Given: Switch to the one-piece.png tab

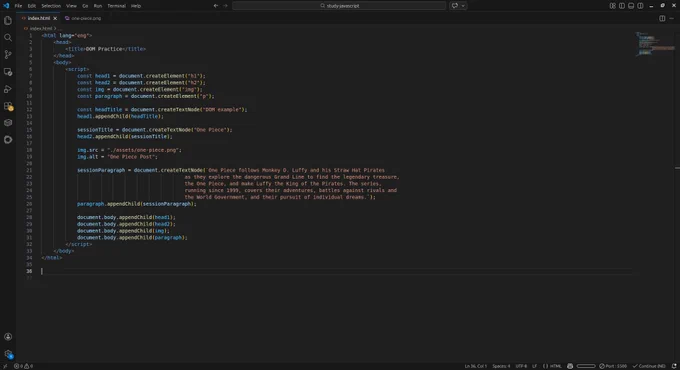Looking at the screenshot, I should (x=82, y=18).
